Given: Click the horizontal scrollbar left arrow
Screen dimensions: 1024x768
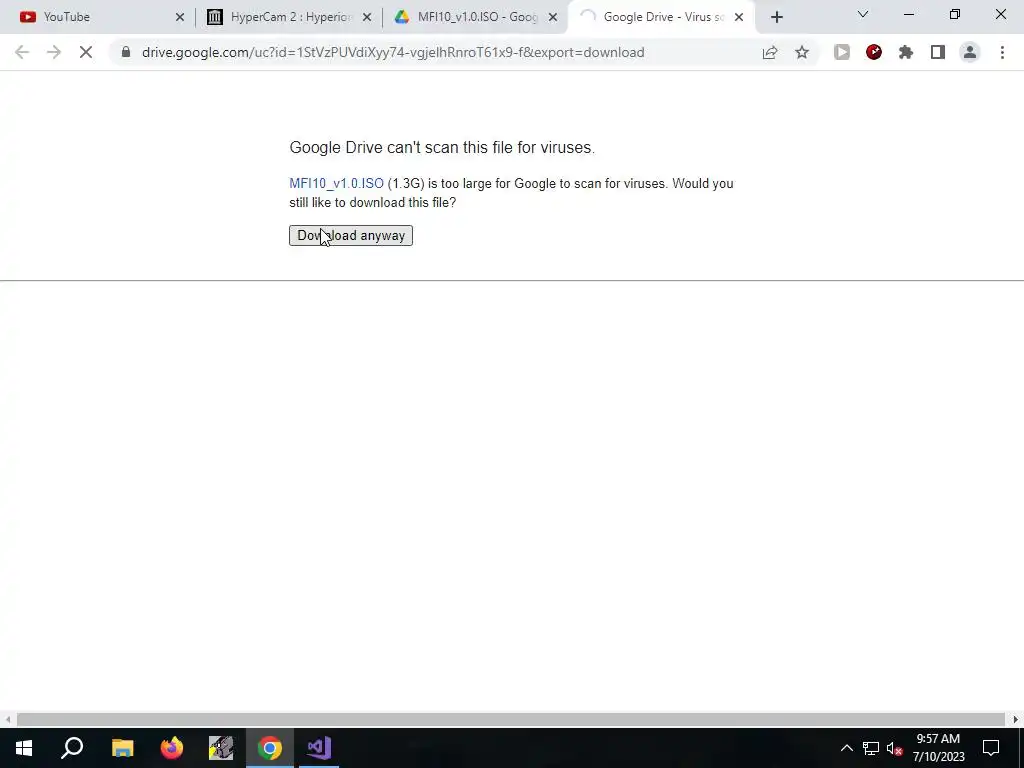Looking at the screenshot, I should pyautogui.click(x=7, y=720).
